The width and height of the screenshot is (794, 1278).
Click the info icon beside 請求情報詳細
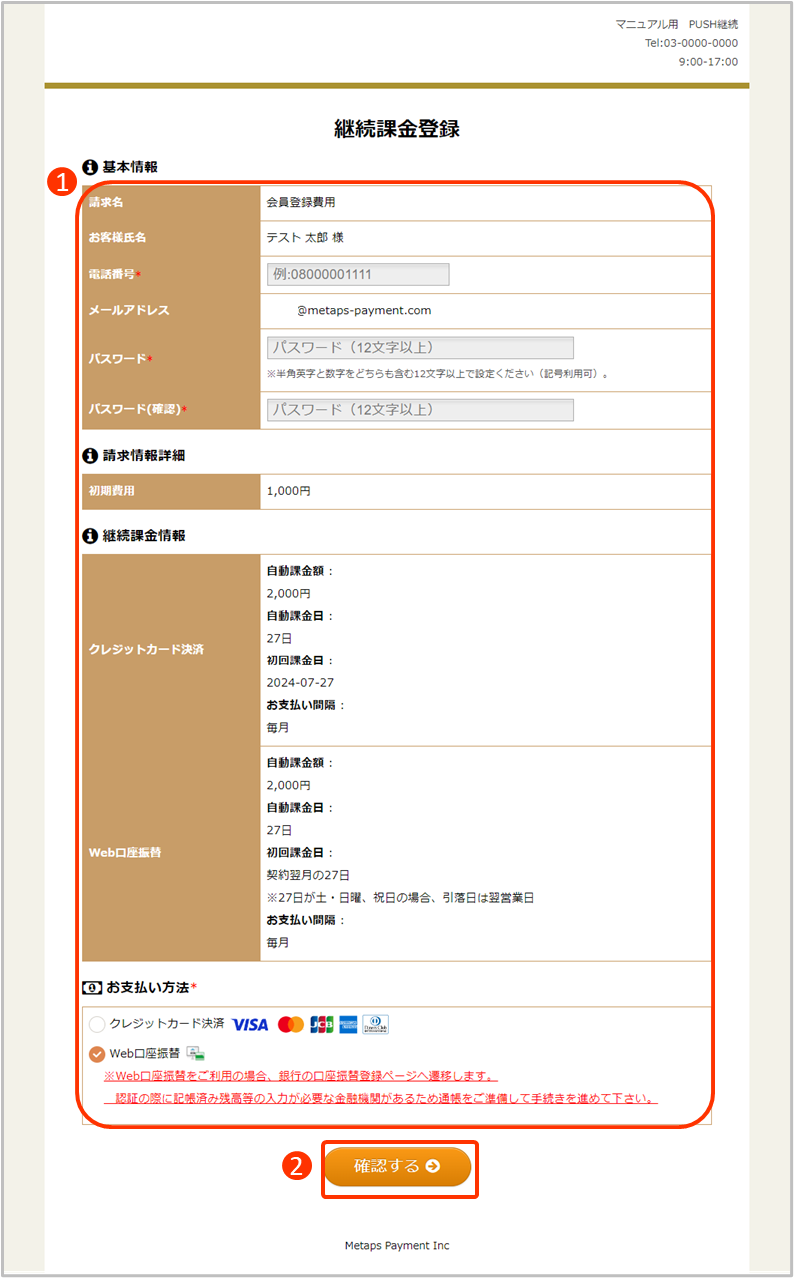(x=90, y=455)
